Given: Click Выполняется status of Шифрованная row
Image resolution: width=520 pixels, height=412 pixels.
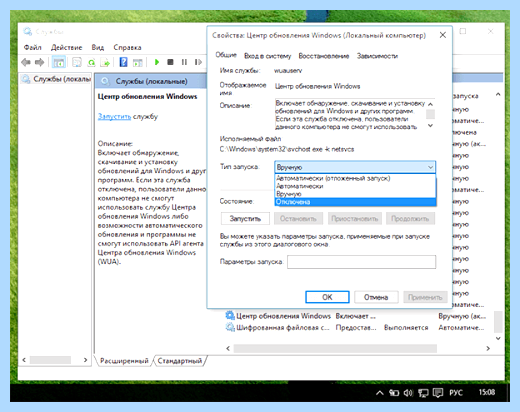Looking at the screenshot, I should pyautogui.click(x=406, y=327).
